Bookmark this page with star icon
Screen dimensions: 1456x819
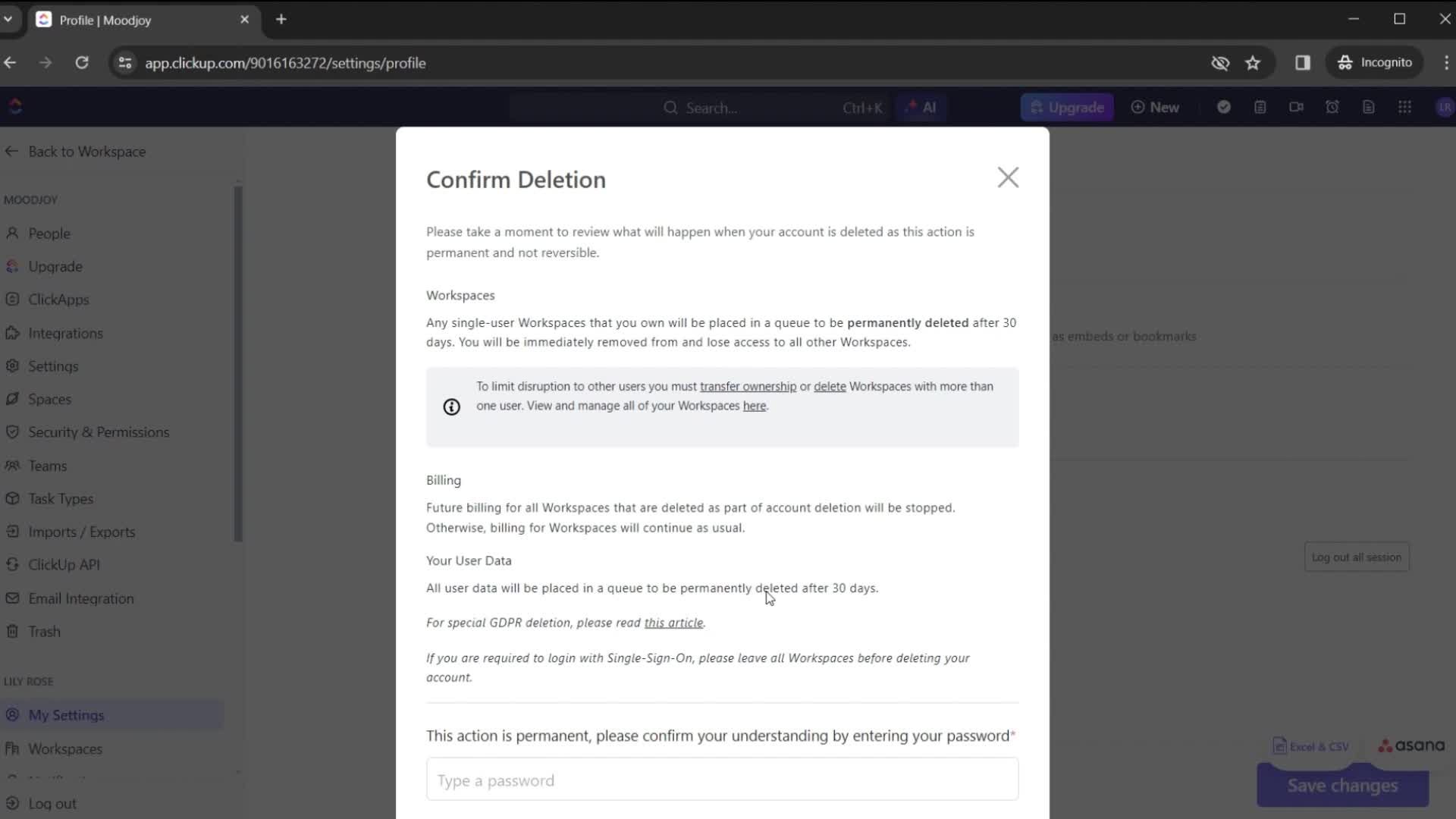1253,63
